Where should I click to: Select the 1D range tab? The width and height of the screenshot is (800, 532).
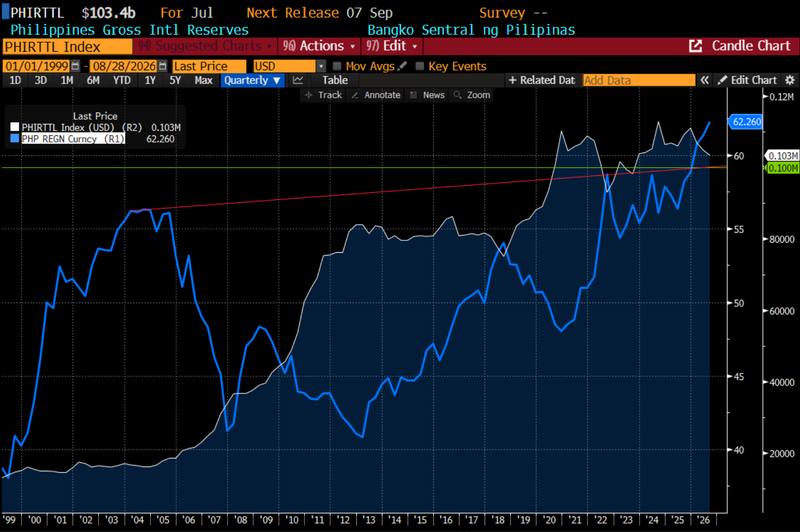(x=15, y=80)
